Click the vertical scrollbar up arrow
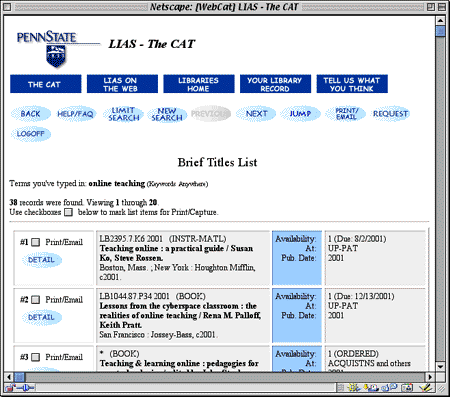Image resolution: width=450 pixels, height=397 pixels. point(440,20)
